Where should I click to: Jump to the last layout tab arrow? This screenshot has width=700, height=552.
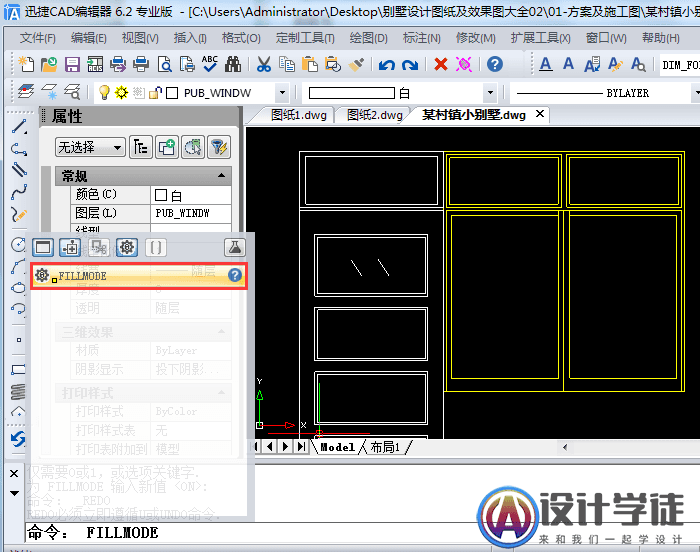click(301, 446)
